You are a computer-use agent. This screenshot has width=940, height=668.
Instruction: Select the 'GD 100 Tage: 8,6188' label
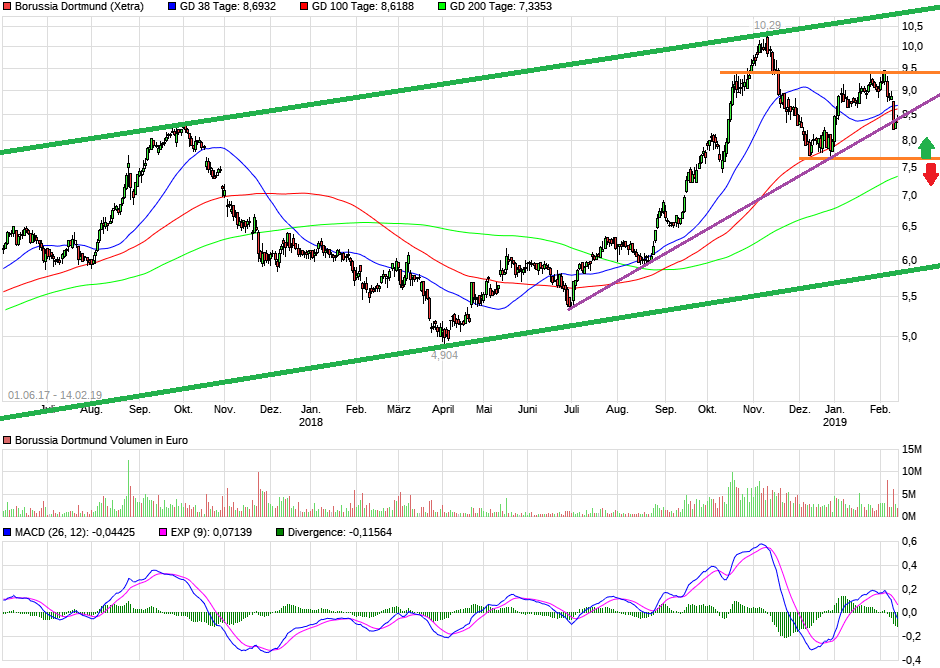(x=363, y=7)
